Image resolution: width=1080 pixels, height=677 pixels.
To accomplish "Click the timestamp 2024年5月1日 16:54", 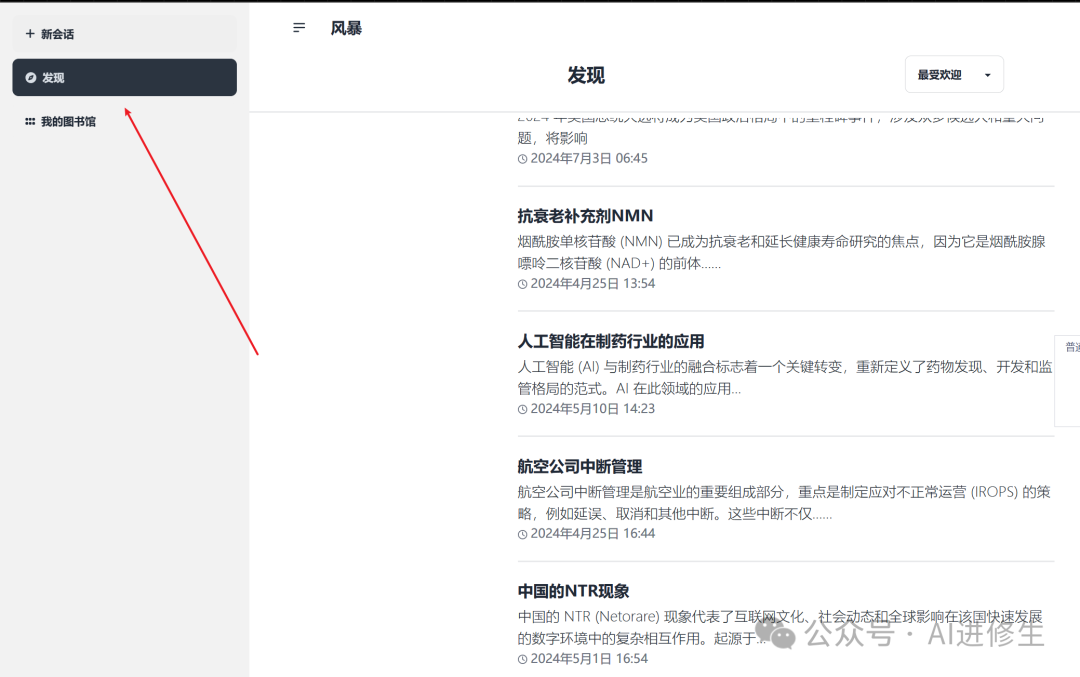I will tap(589, 659).
